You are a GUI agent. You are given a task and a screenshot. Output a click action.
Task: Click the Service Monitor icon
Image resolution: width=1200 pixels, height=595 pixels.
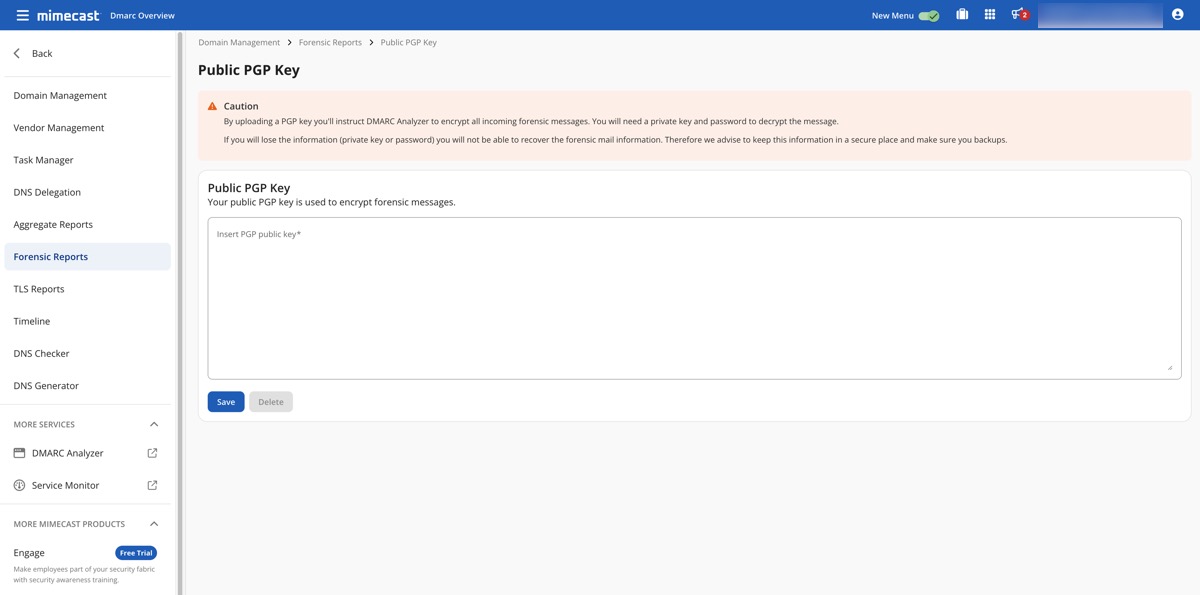(x=19, y=485)
